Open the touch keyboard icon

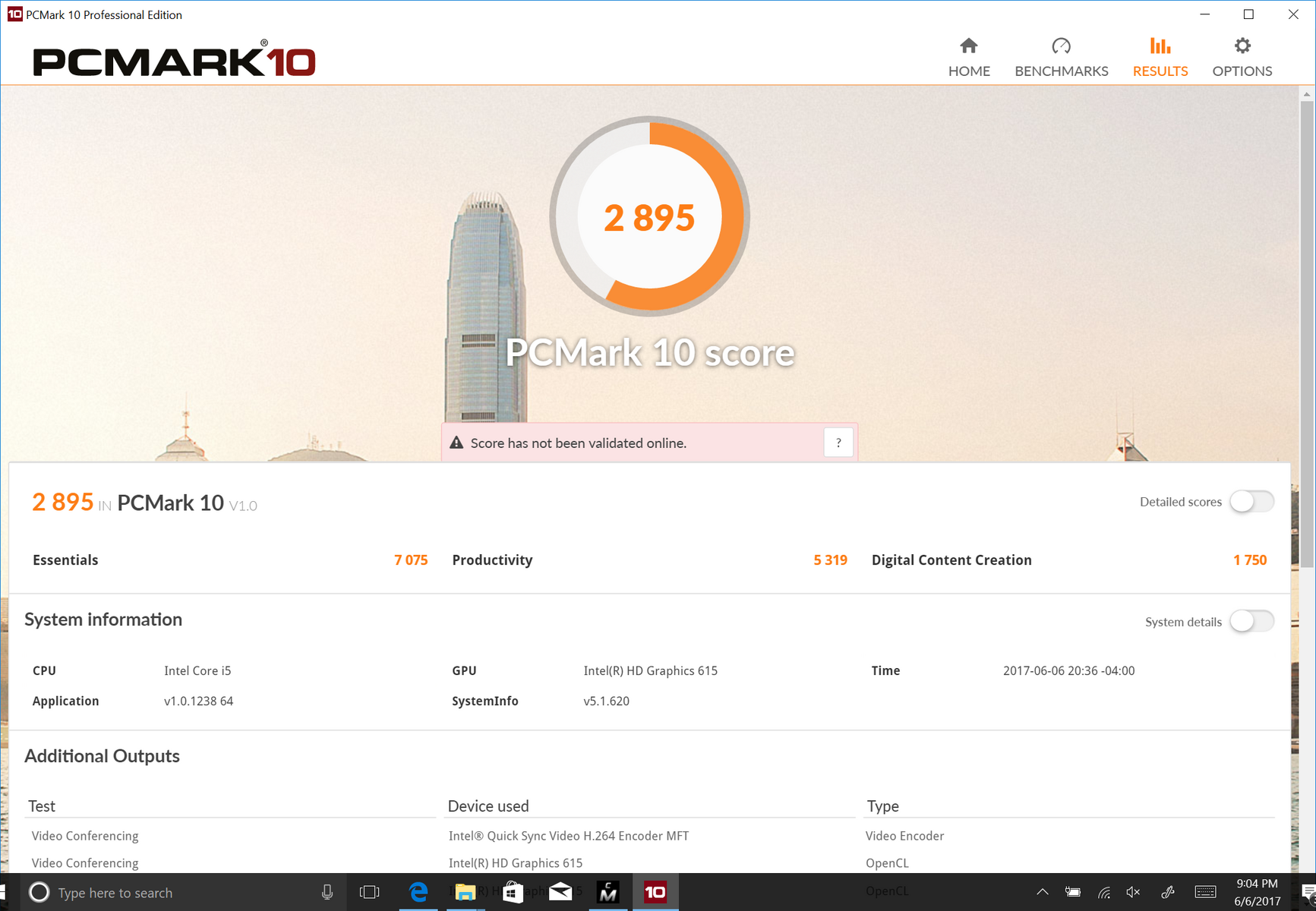coord(1205,893)
